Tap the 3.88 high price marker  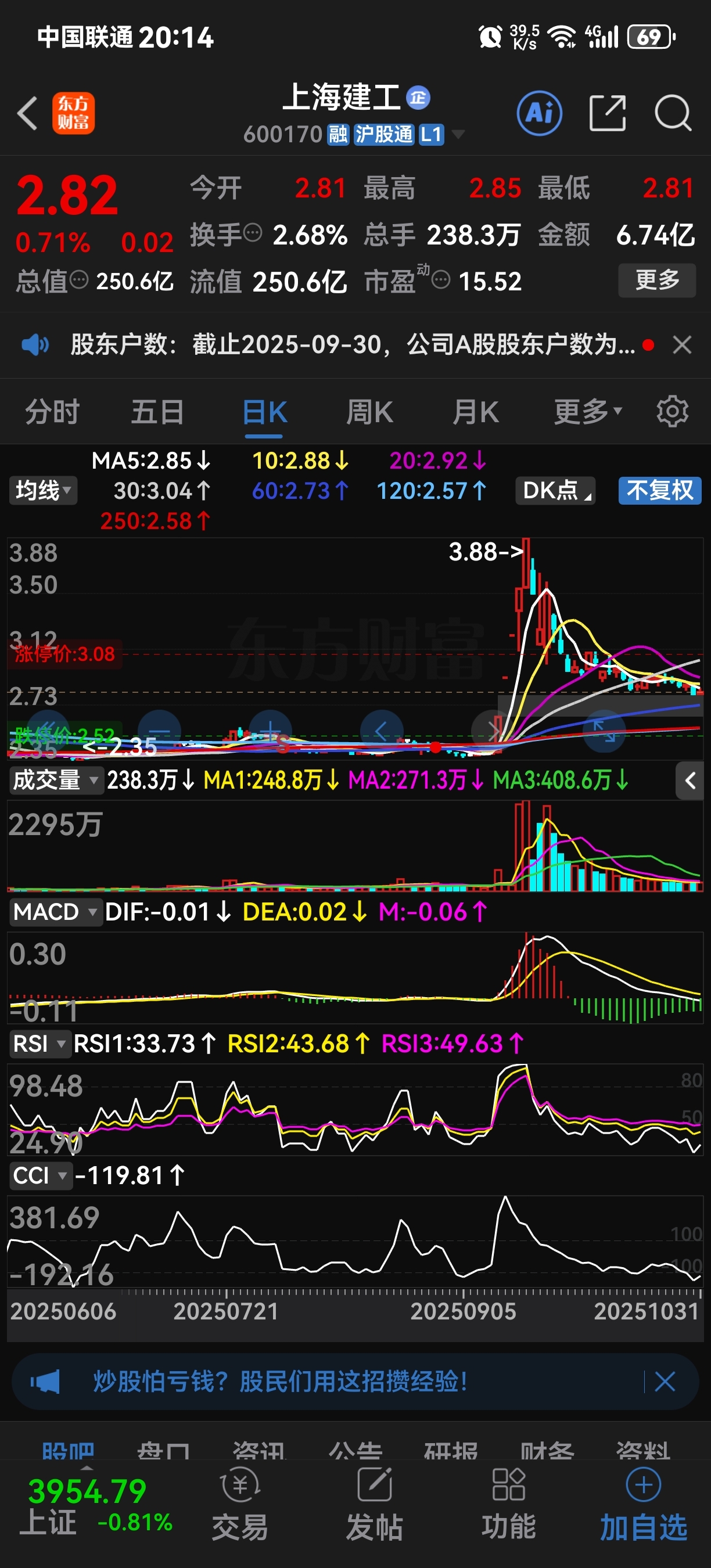click(486, 552)
